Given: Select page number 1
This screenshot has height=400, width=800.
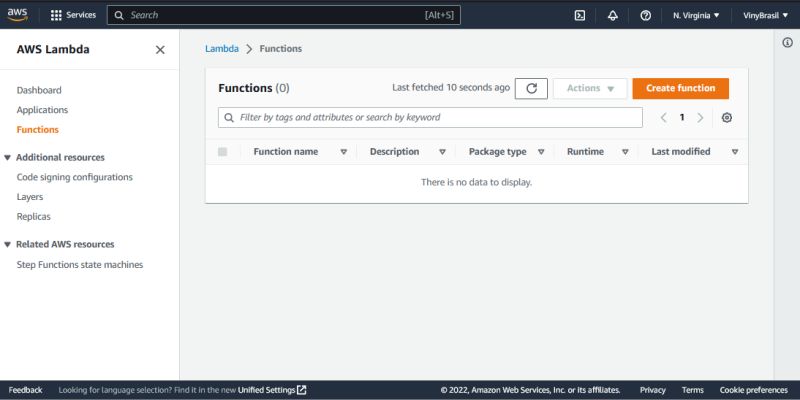Looking at the screenshot, I should (x=682, y=117).
